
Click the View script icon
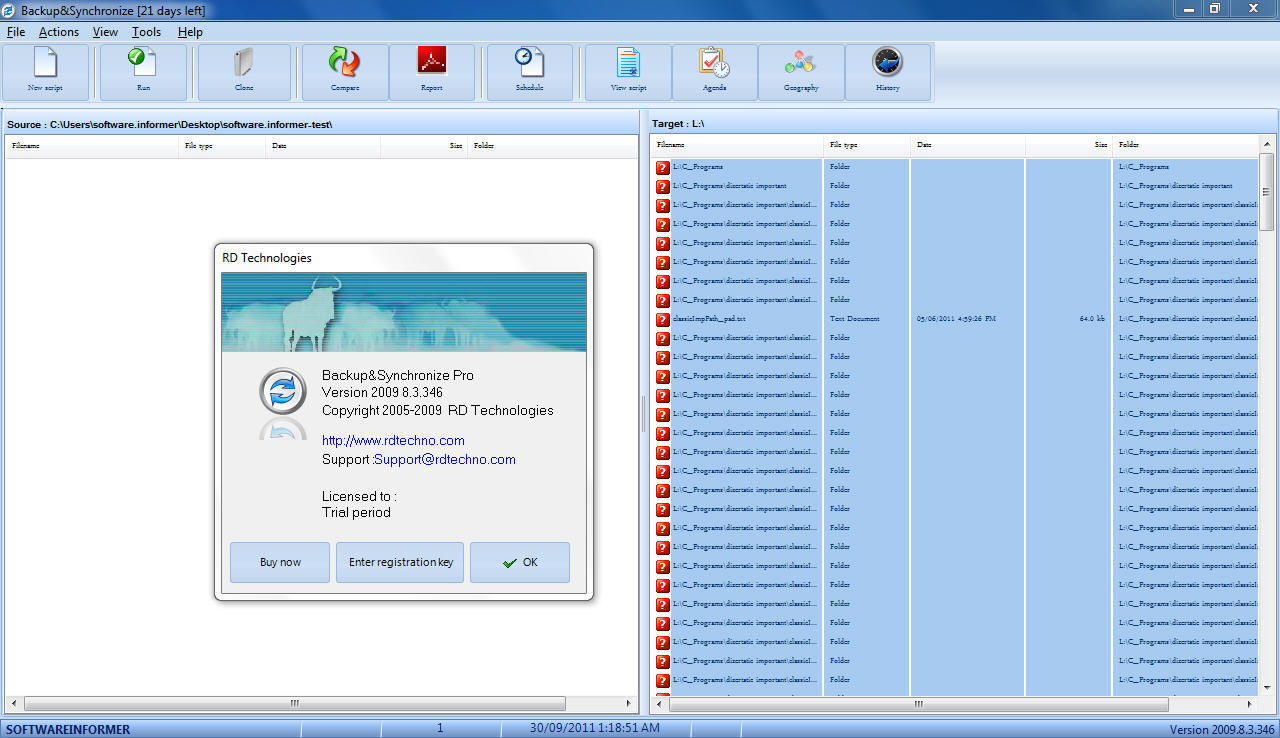point(628,72)
